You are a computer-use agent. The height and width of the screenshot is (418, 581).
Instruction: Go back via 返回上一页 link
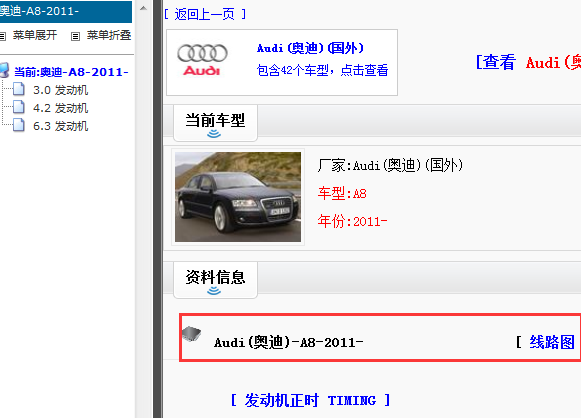coord(205,14)
